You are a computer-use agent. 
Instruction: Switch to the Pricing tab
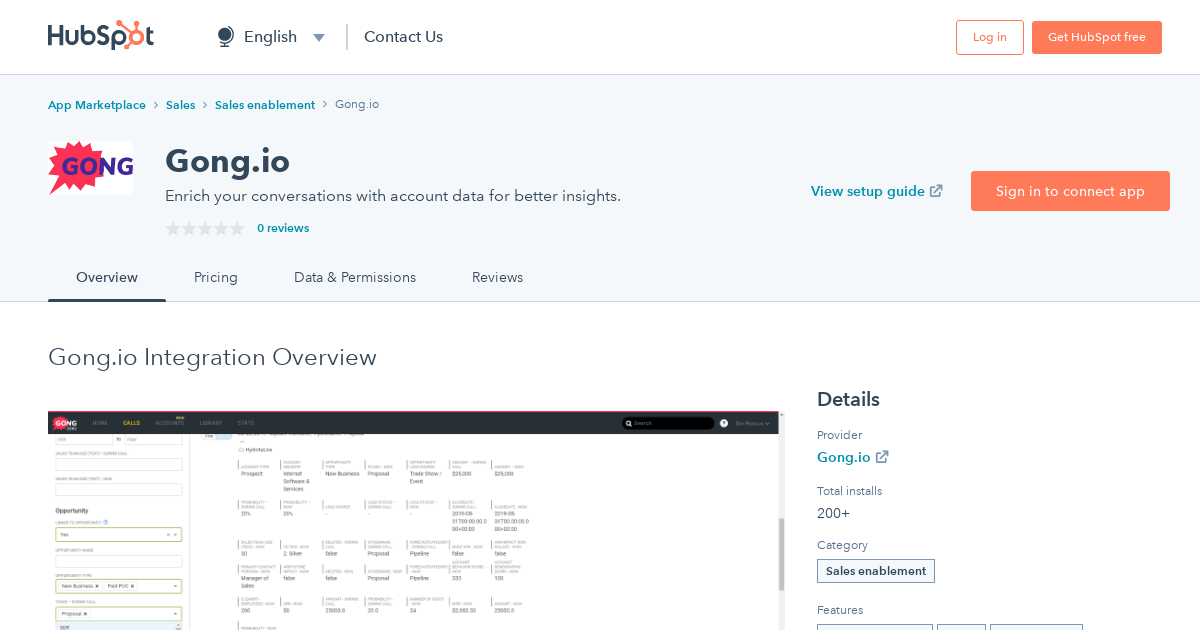pyautogui.click(x=215, y=277)
